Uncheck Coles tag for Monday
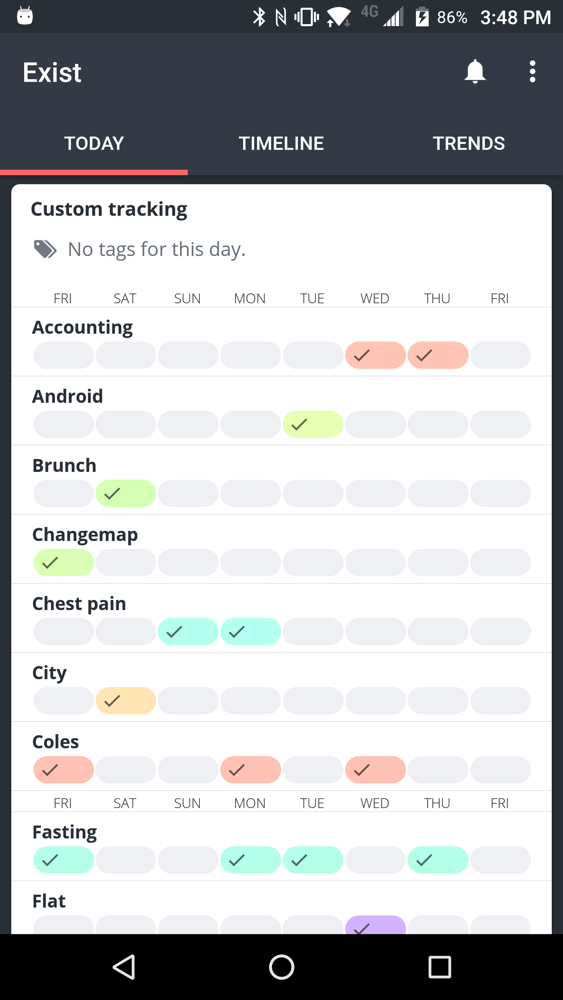 coord(251,770)
